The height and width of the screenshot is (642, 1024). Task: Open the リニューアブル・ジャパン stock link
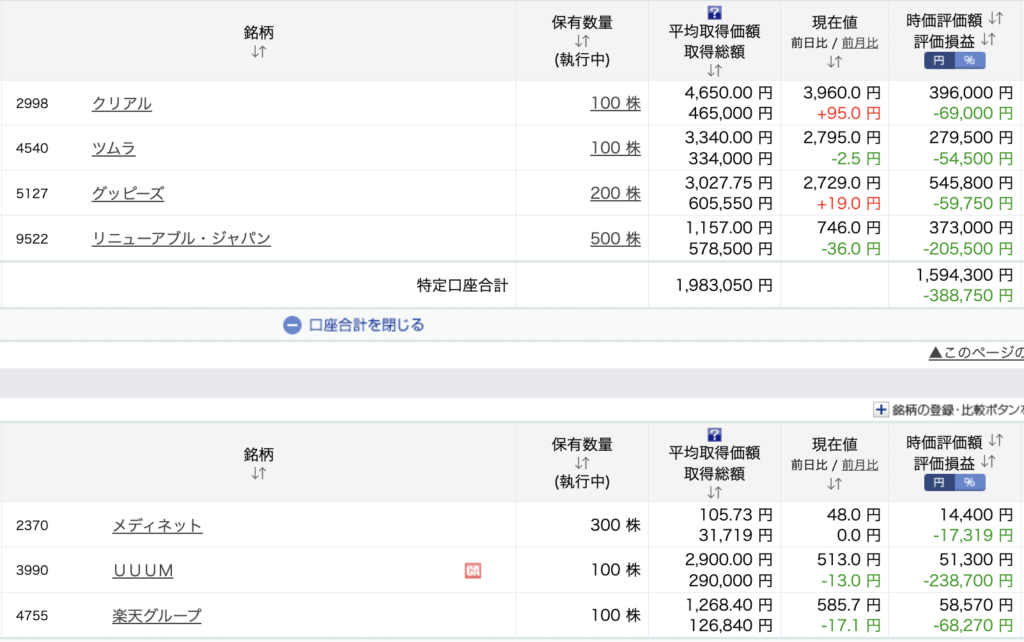pos(181,238)
